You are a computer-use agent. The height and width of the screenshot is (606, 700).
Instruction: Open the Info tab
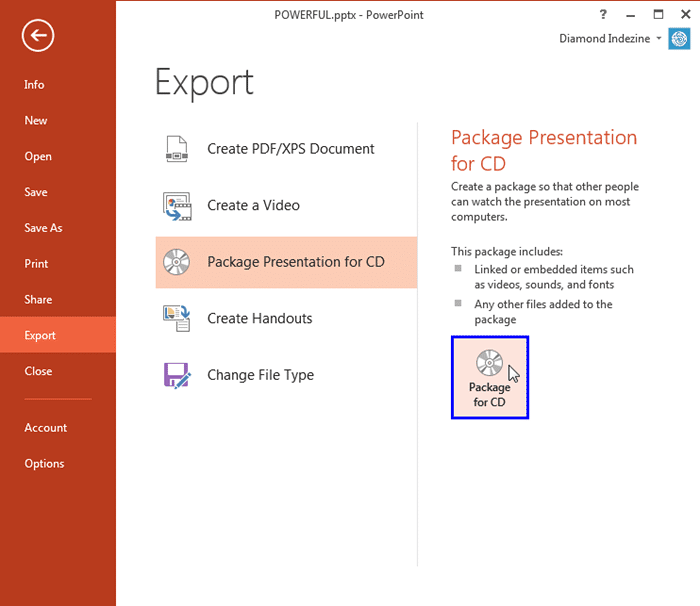coord(35,85)
